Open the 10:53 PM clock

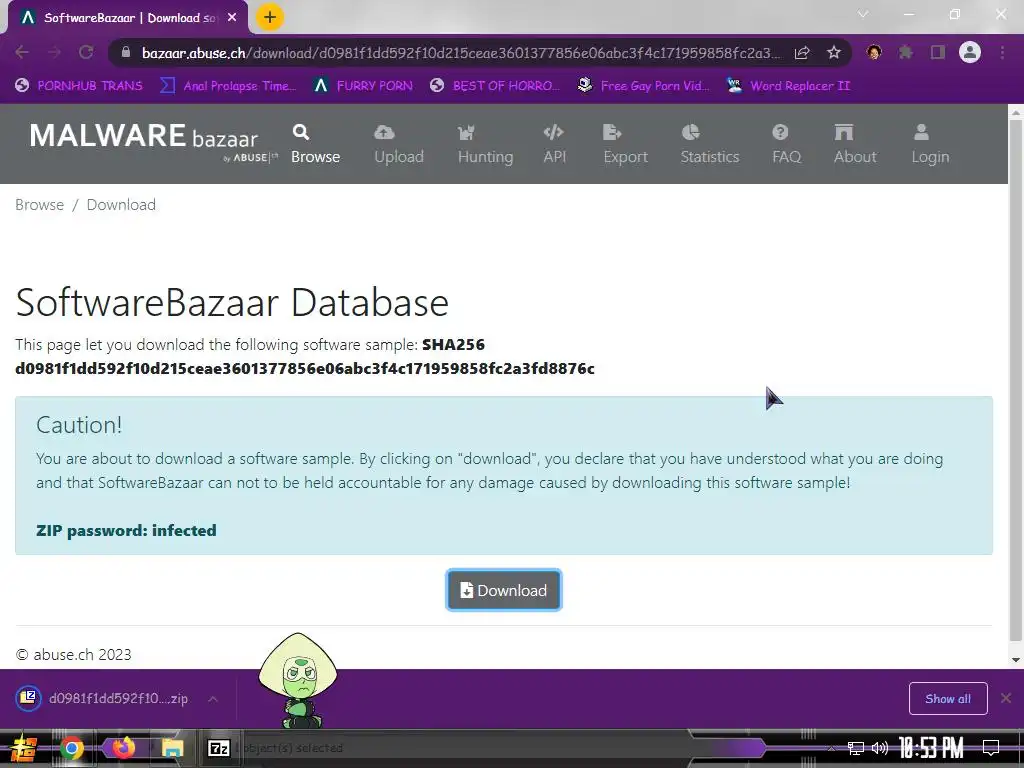pyautogui.click(x=931, y=748)
